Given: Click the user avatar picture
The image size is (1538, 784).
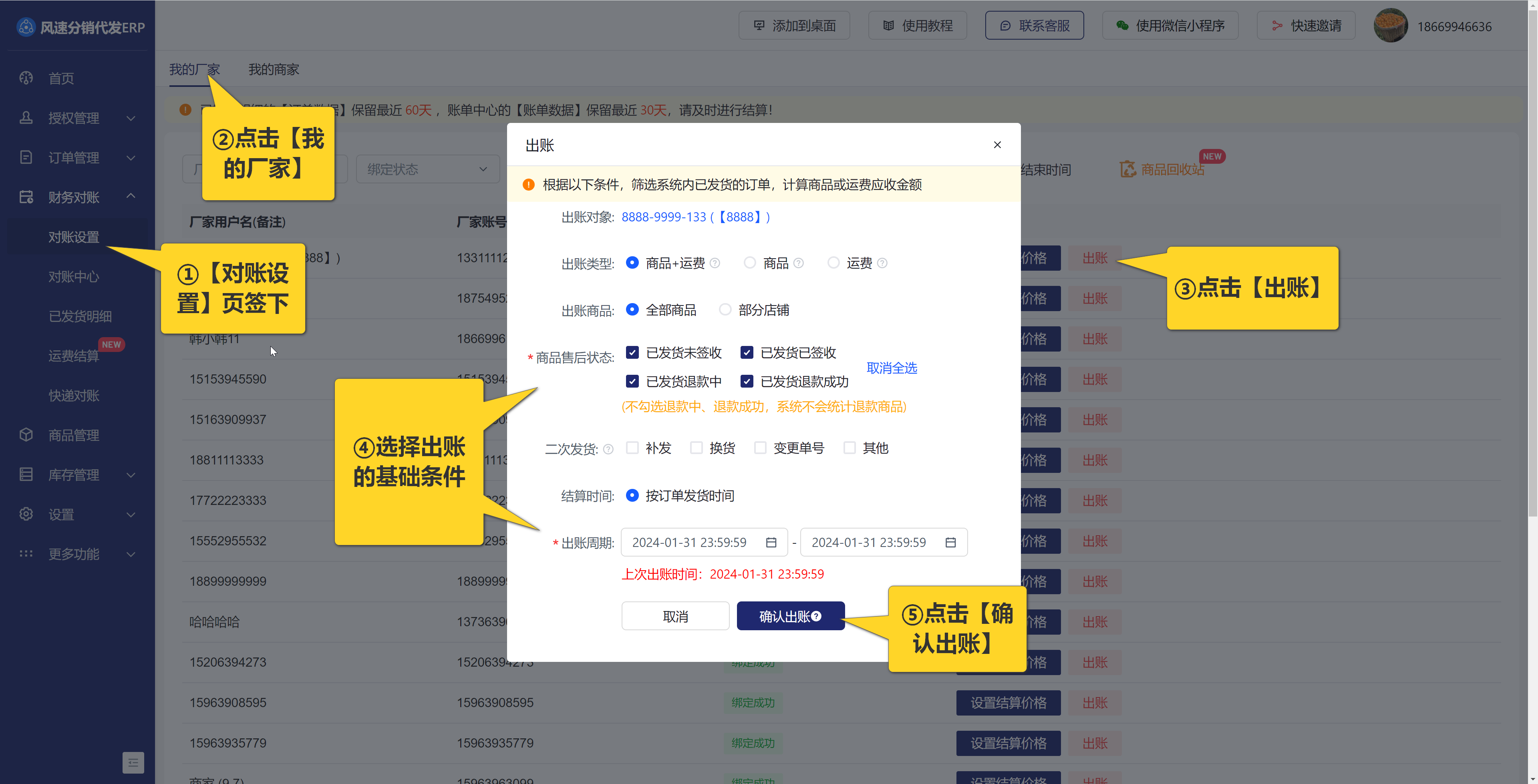Looking at the screenshot, I should 1391,26.
